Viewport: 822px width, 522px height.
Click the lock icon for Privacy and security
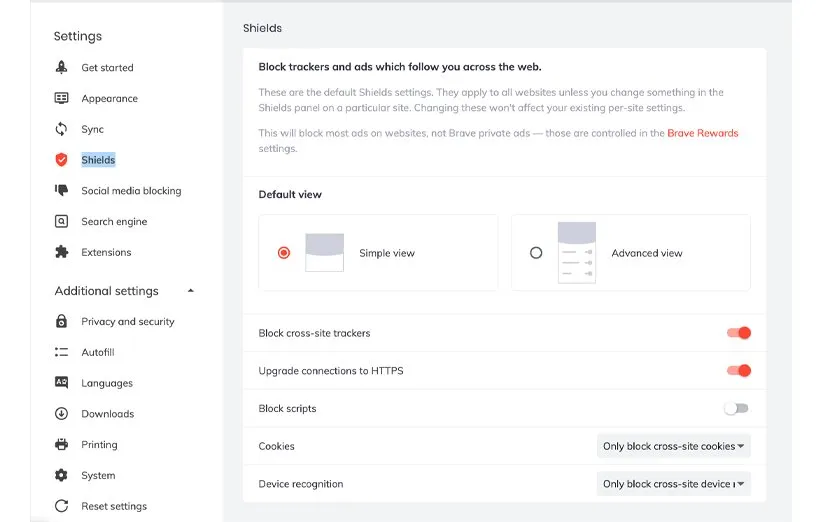(x=61, y=322)
